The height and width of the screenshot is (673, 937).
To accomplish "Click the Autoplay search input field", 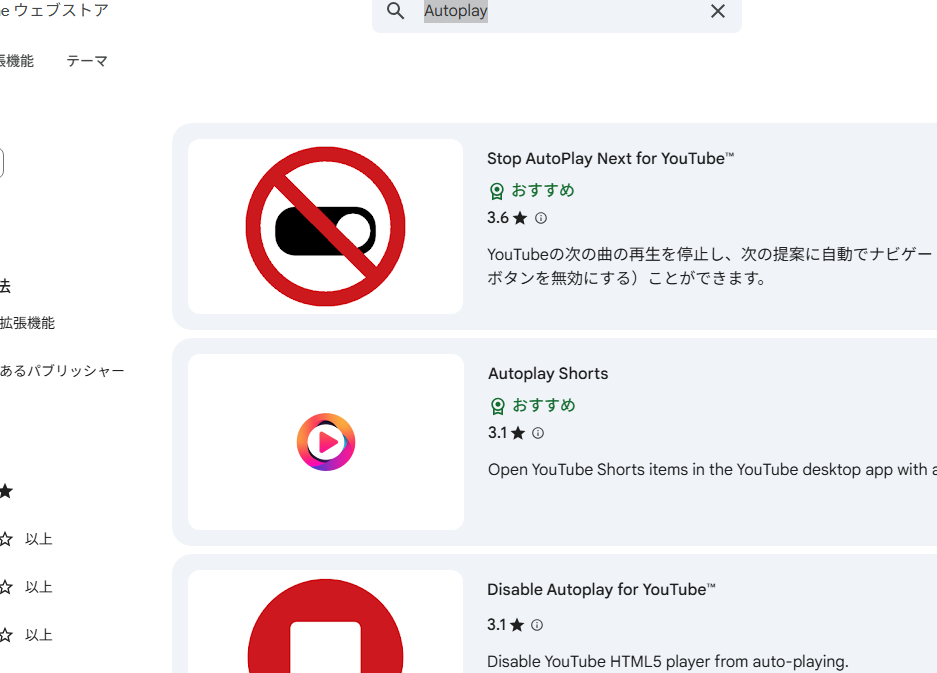I will pyautogui.click(x=560, y=11).
